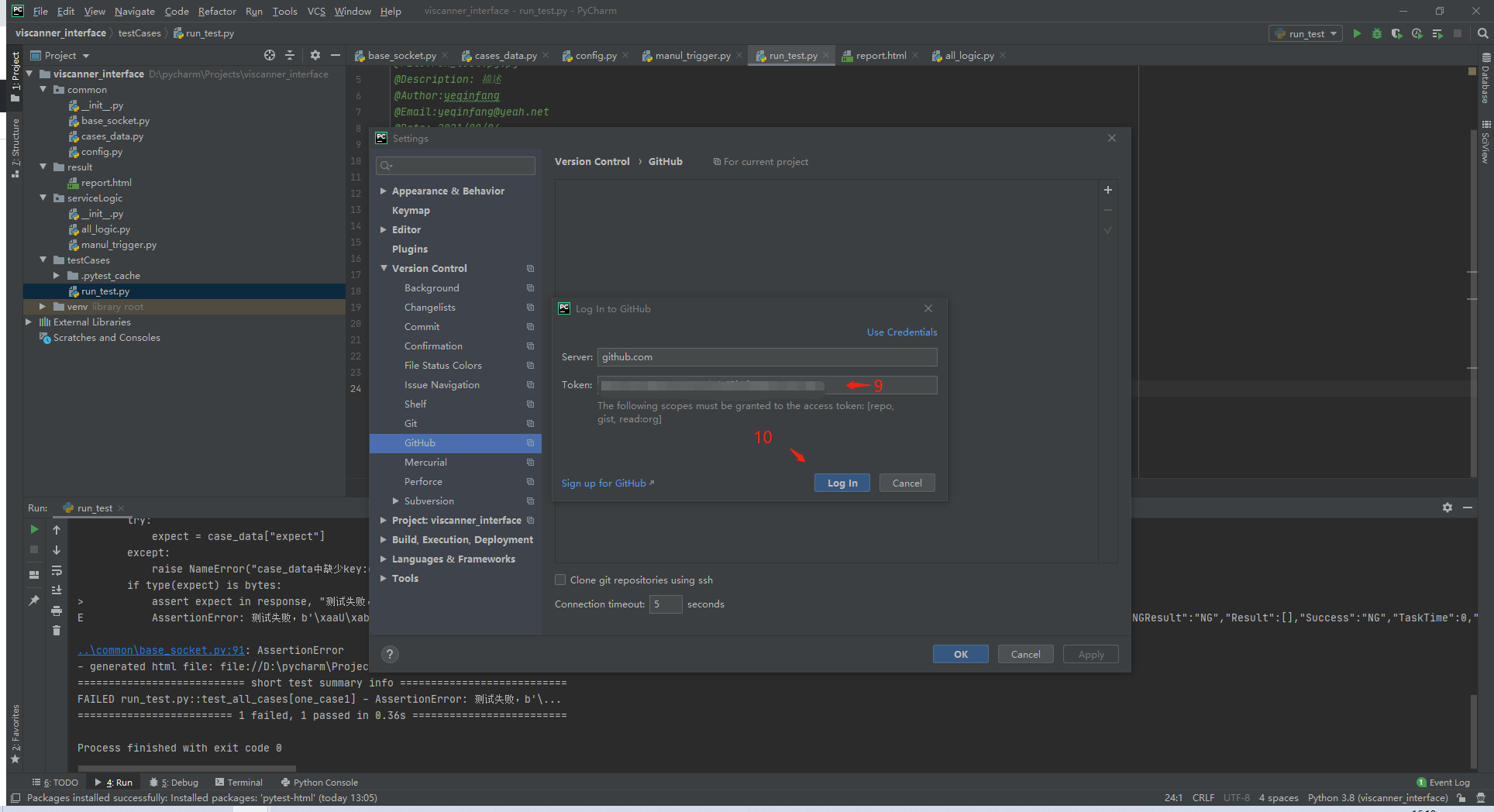Click the up arrow in Run panel
The image size is (1494, 812).
click(57, 529)
